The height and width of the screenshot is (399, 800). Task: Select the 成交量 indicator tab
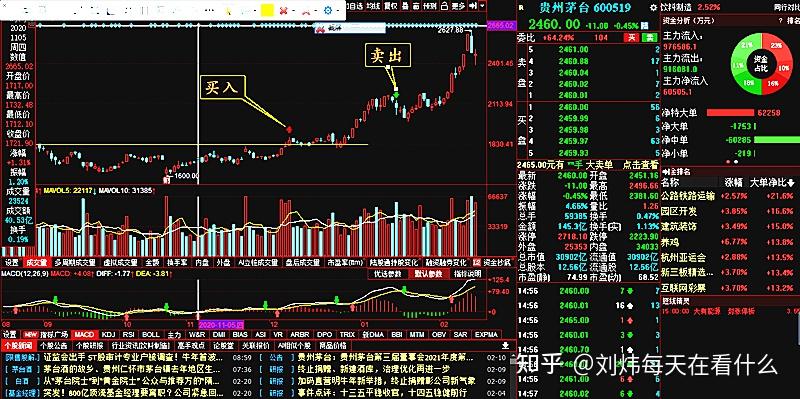(37, 262)
